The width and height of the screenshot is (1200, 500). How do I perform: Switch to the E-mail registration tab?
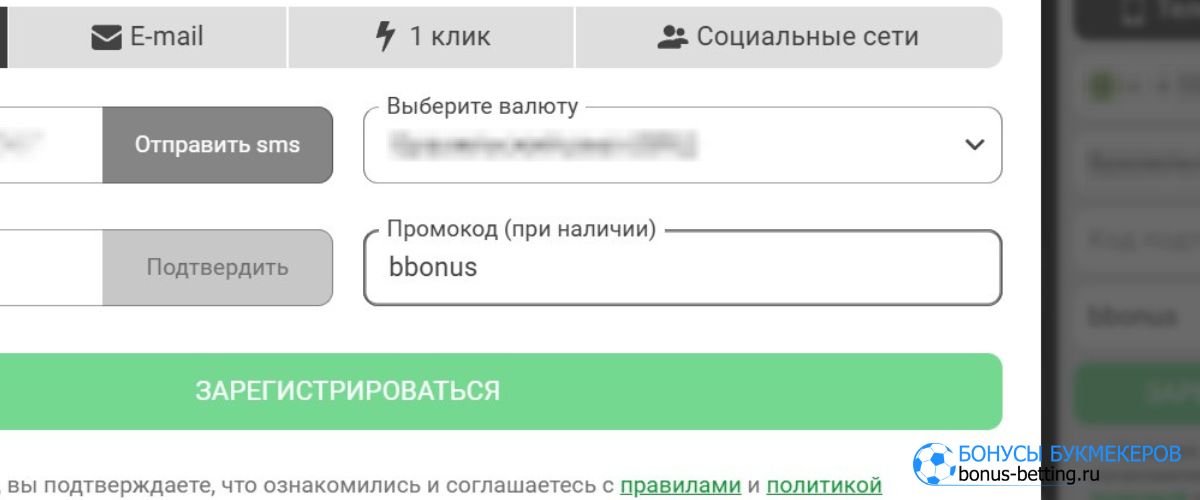pos(148,38)
